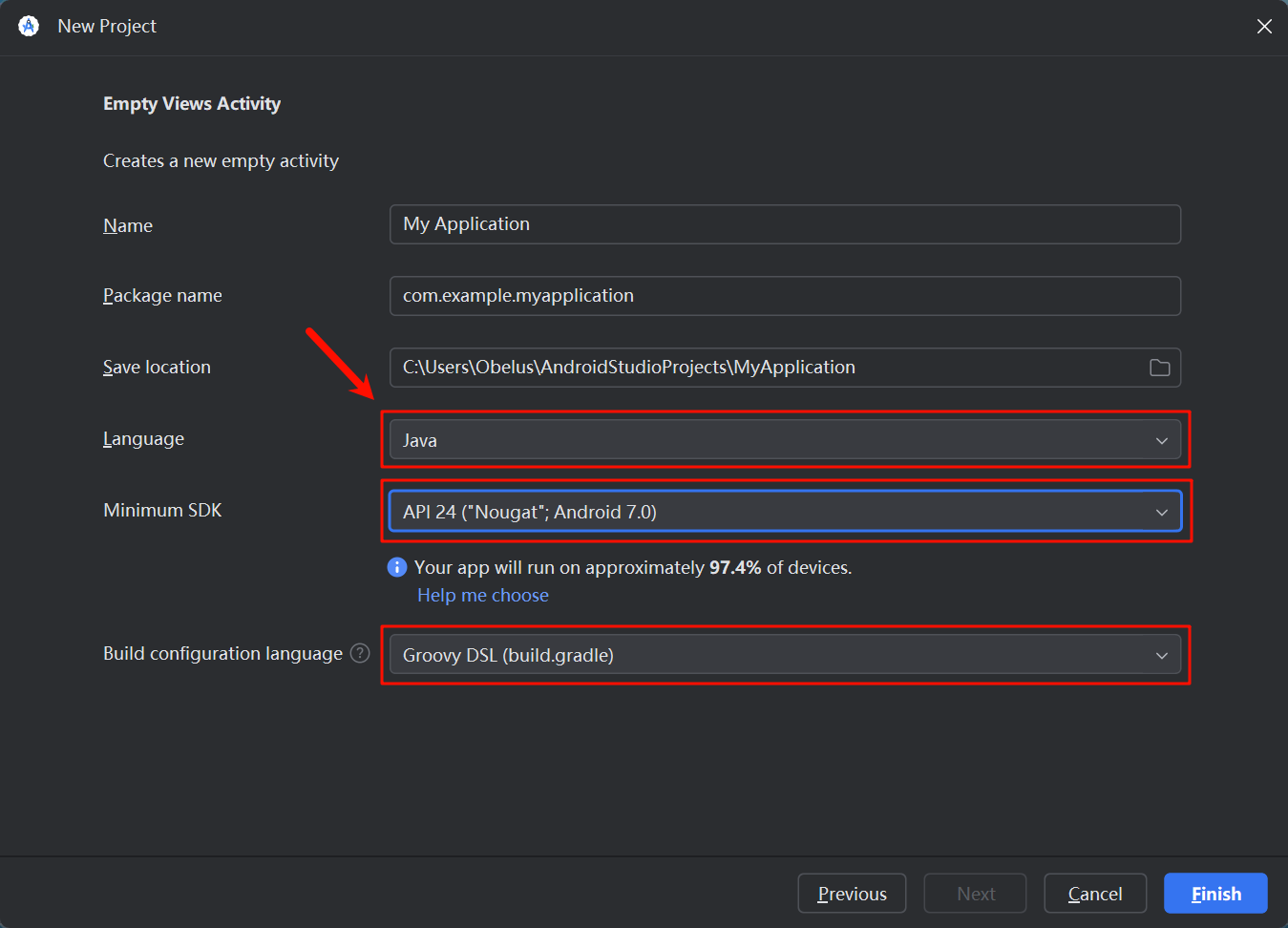Click the Previous button

pyautogui.click(x=852, y=894)
